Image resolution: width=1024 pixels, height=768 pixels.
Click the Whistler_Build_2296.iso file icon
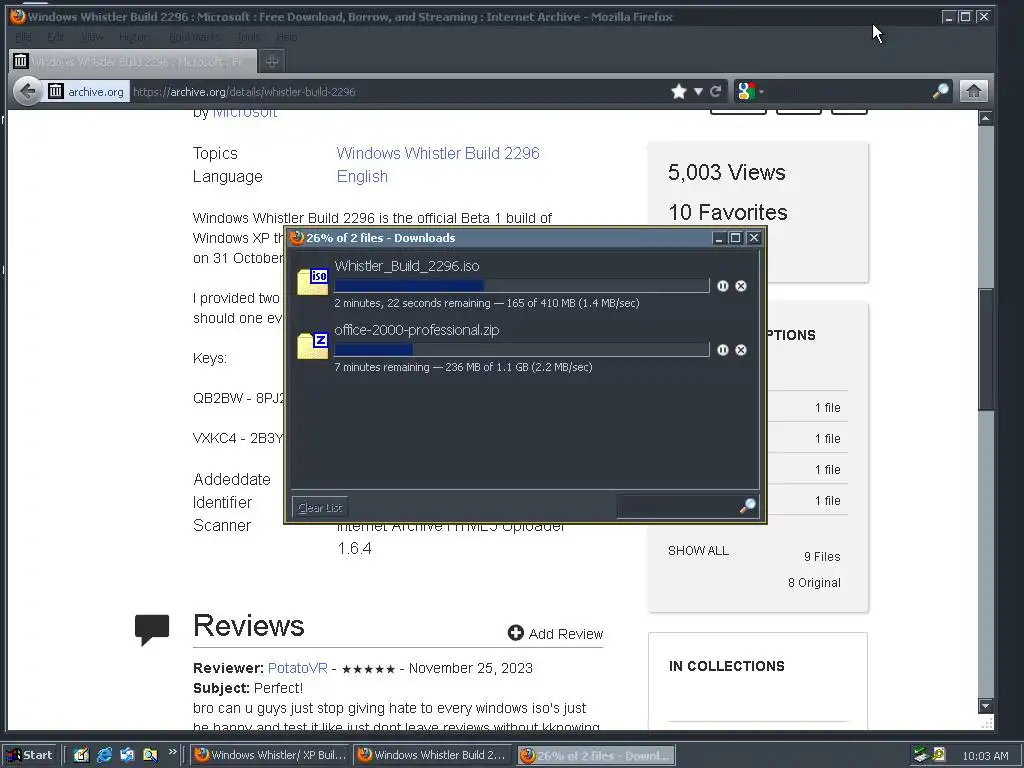click(313, 282)
